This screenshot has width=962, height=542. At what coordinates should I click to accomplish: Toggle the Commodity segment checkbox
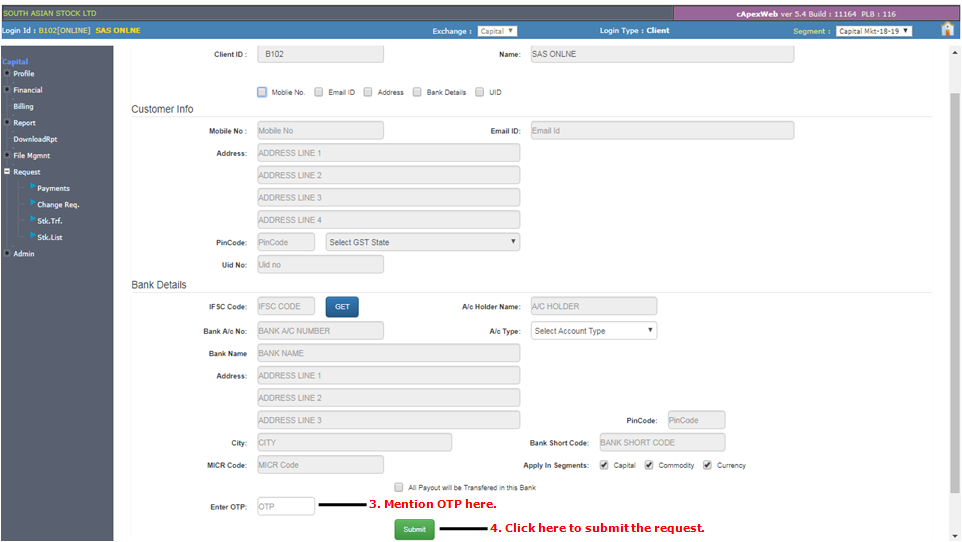648,465
